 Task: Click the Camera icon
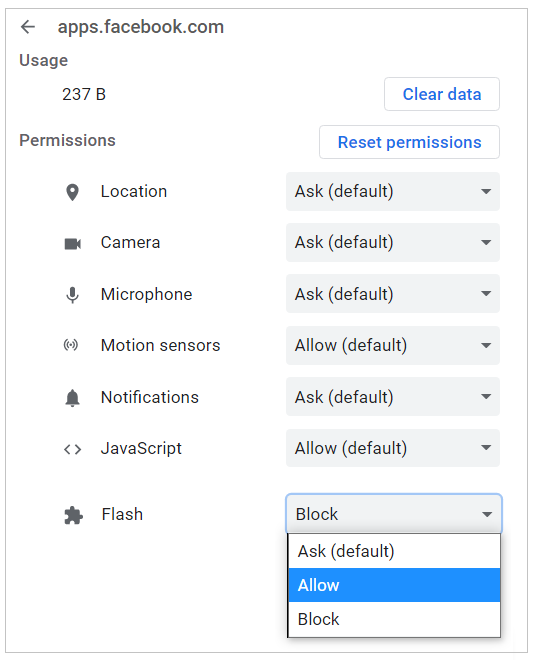coord(73,243)
